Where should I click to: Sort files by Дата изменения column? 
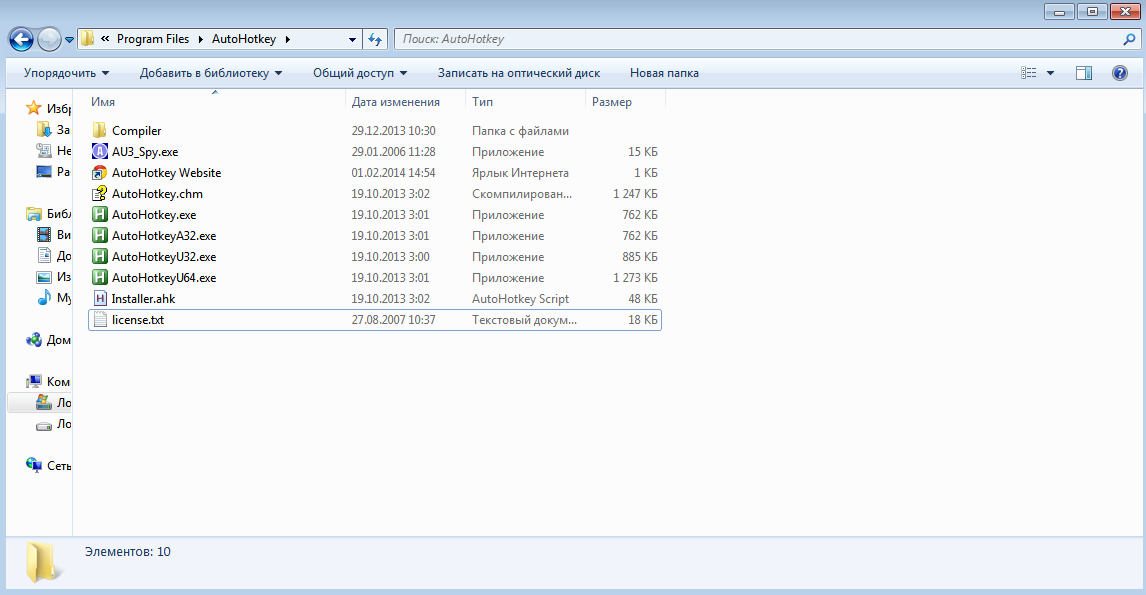396,102
